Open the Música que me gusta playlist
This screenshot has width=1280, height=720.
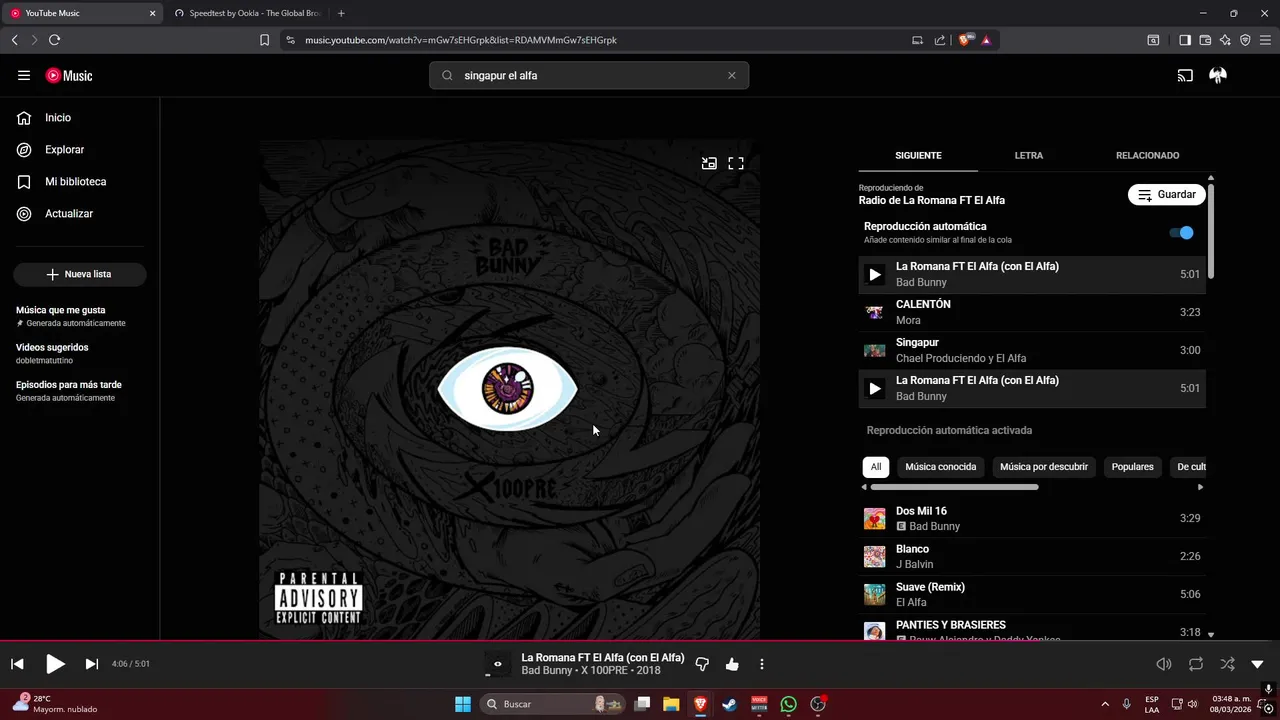point(80,316)
